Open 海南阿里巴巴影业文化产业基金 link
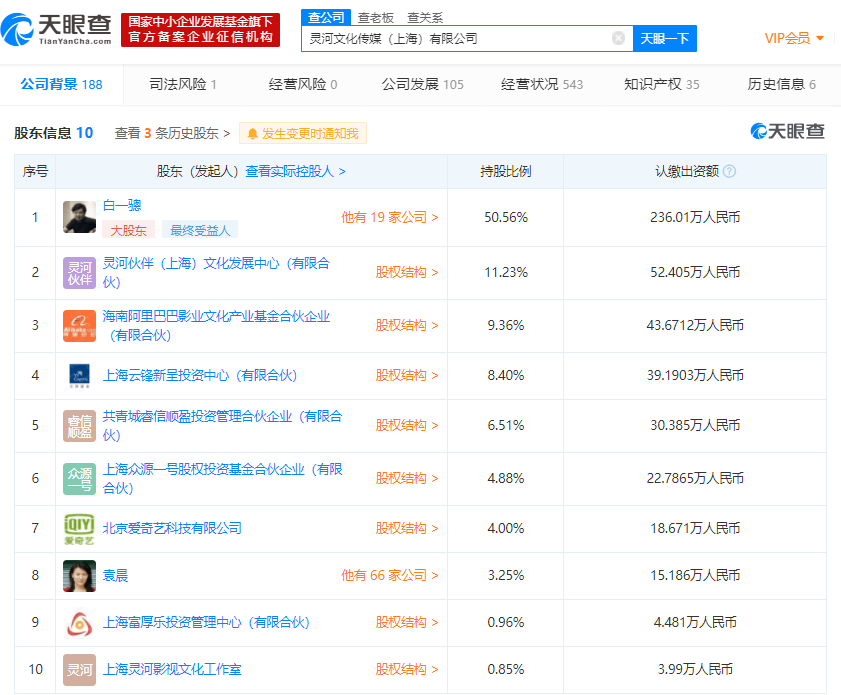Screen dimensions: 841x695 click(216, 326)
